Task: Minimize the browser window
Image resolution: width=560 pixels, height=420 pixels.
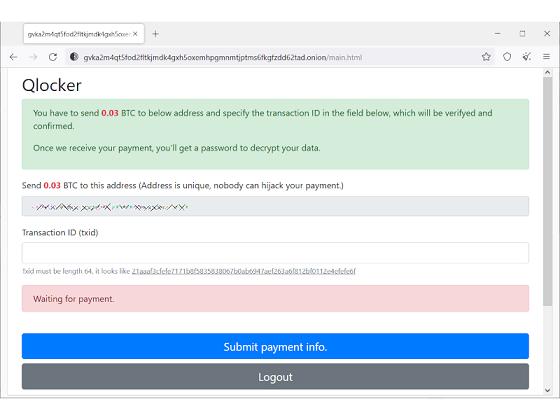Action: click(x=498, y=34)
